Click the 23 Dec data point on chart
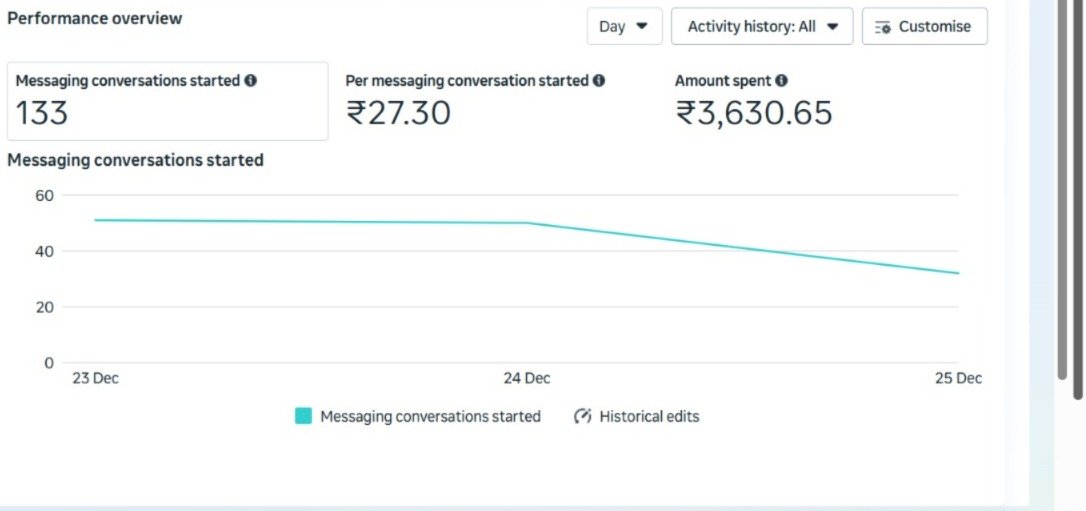This screenshot has width=1086, height=511. pyautogui.click(x=95, y=220)
